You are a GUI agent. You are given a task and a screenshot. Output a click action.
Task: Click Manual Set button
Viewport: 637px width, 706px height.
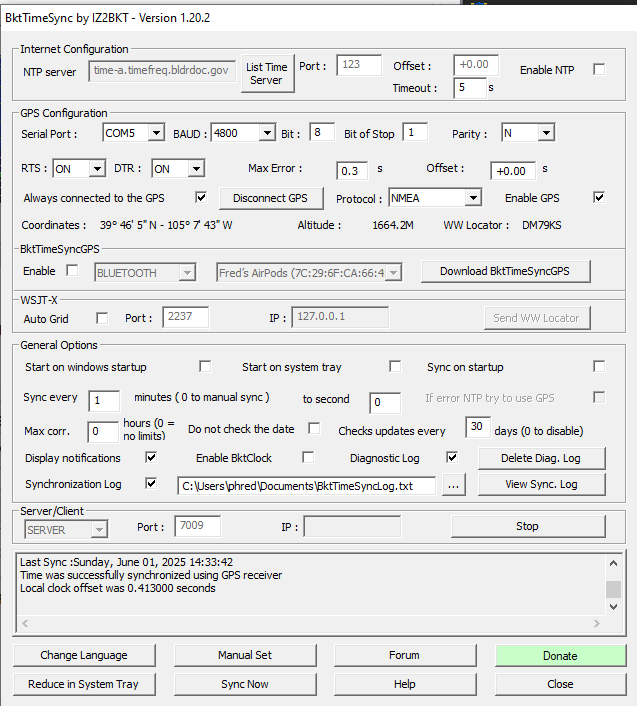(x=245, y=655)
